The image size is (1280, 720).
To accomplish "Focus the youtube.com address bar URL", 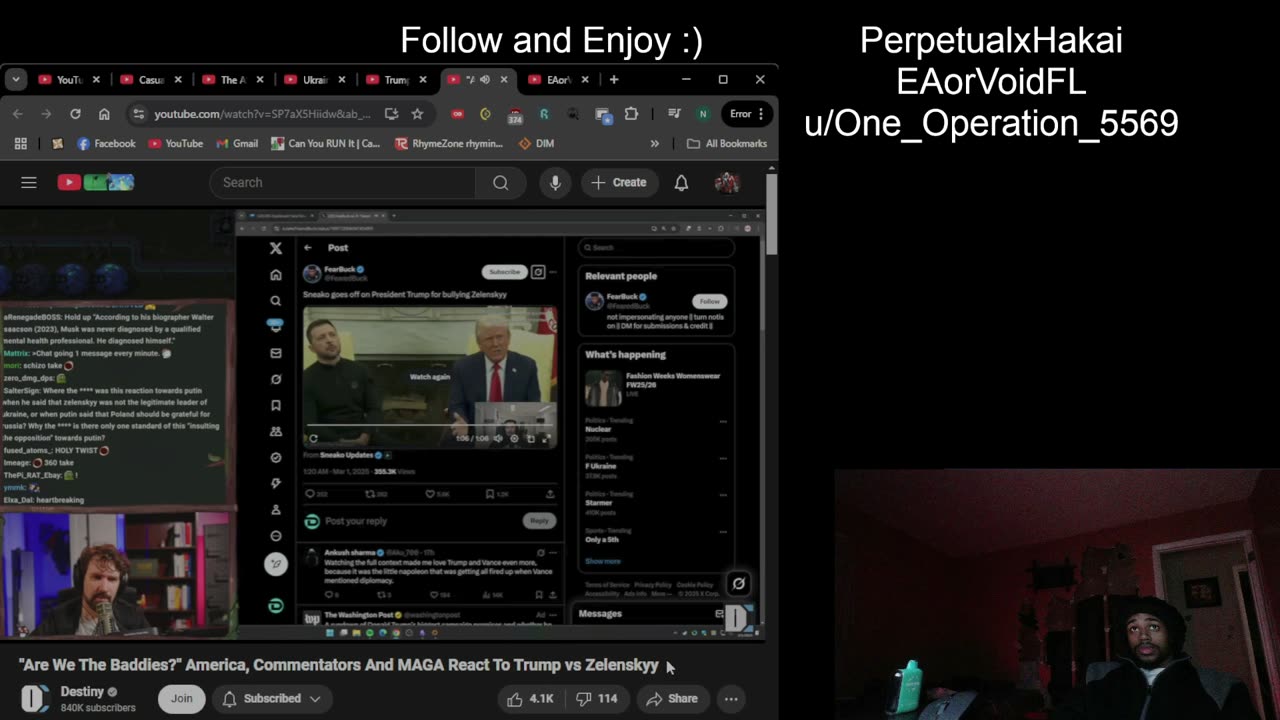I will [x=262, y=114].
